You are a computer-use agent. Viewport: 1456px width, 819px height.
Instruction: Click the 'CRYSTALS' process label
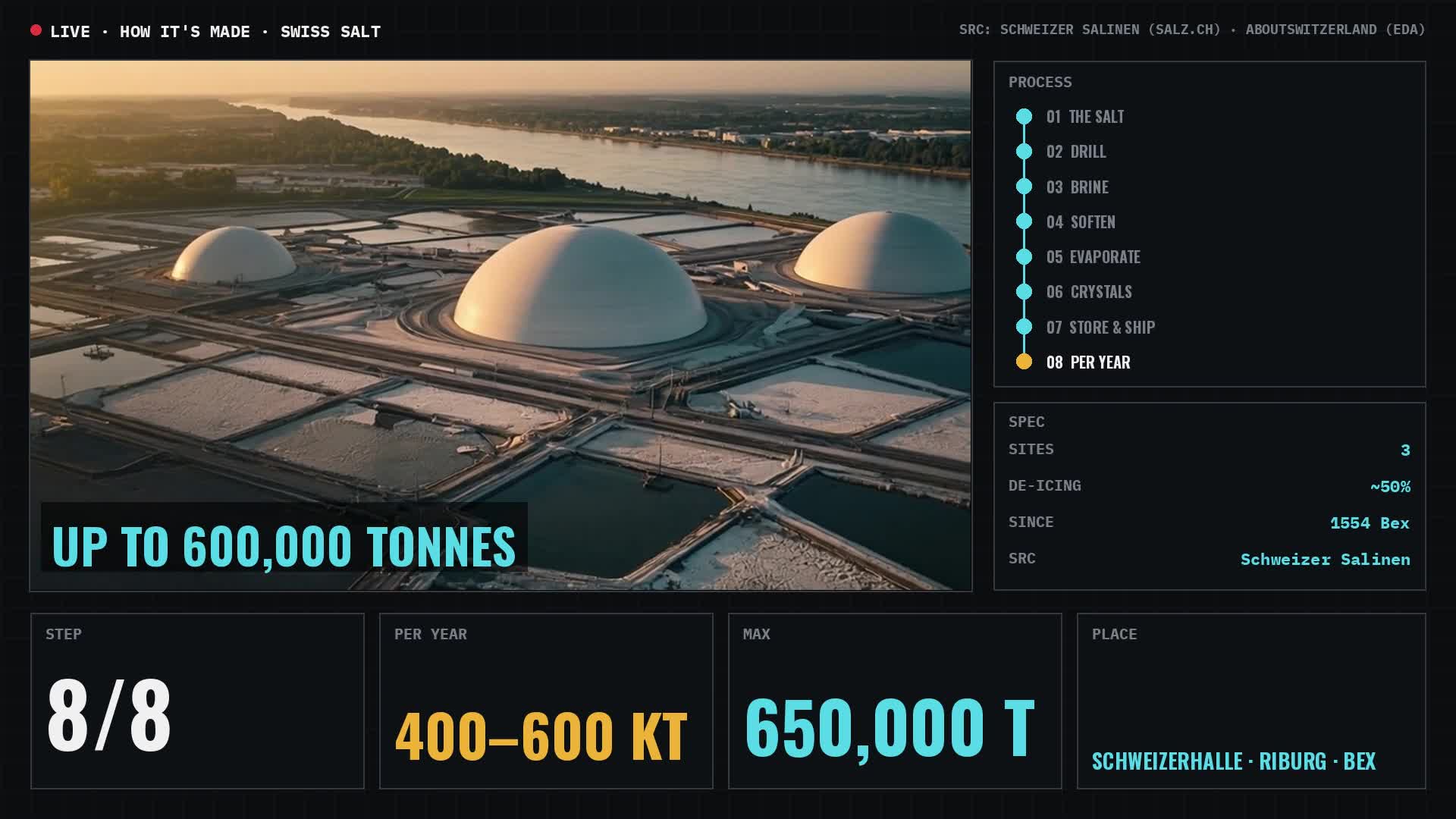pos(1100,292)
